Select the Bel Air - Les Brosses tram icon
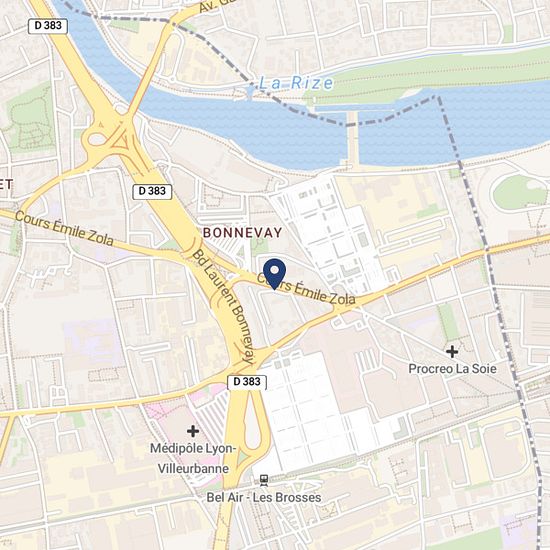This screenshot has height=550, width=550. [264, 481]
